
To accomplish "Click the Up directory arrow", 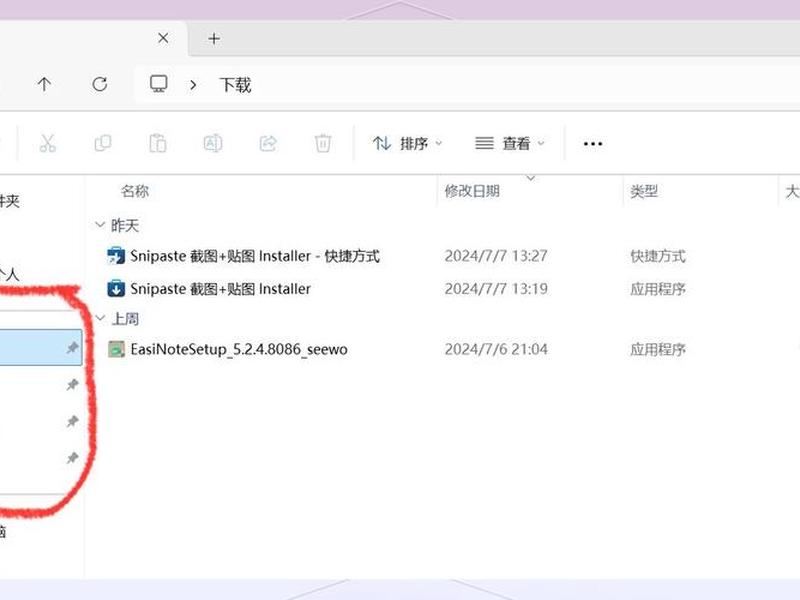I will pos(44,84).
